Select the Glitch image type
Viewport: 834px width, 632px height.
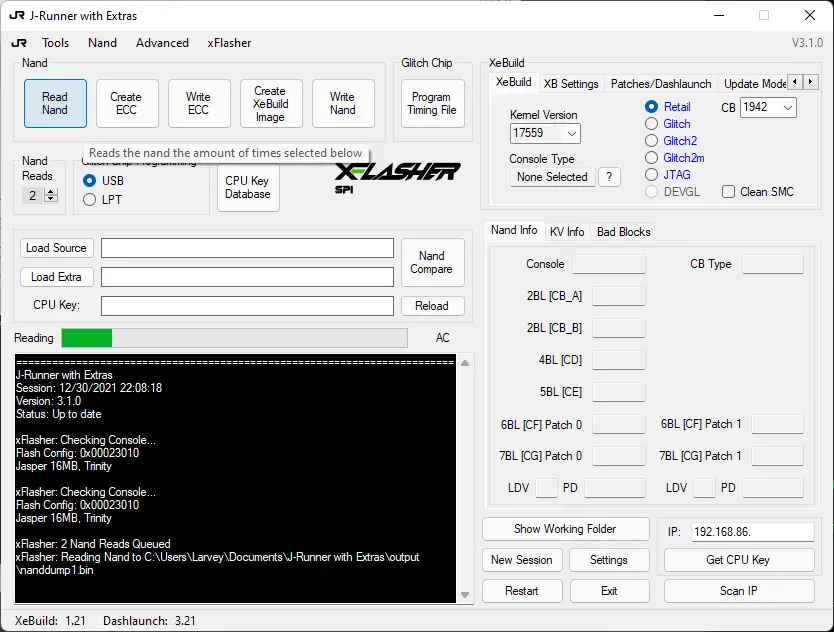pyautogui.click(x=668, y=124)
